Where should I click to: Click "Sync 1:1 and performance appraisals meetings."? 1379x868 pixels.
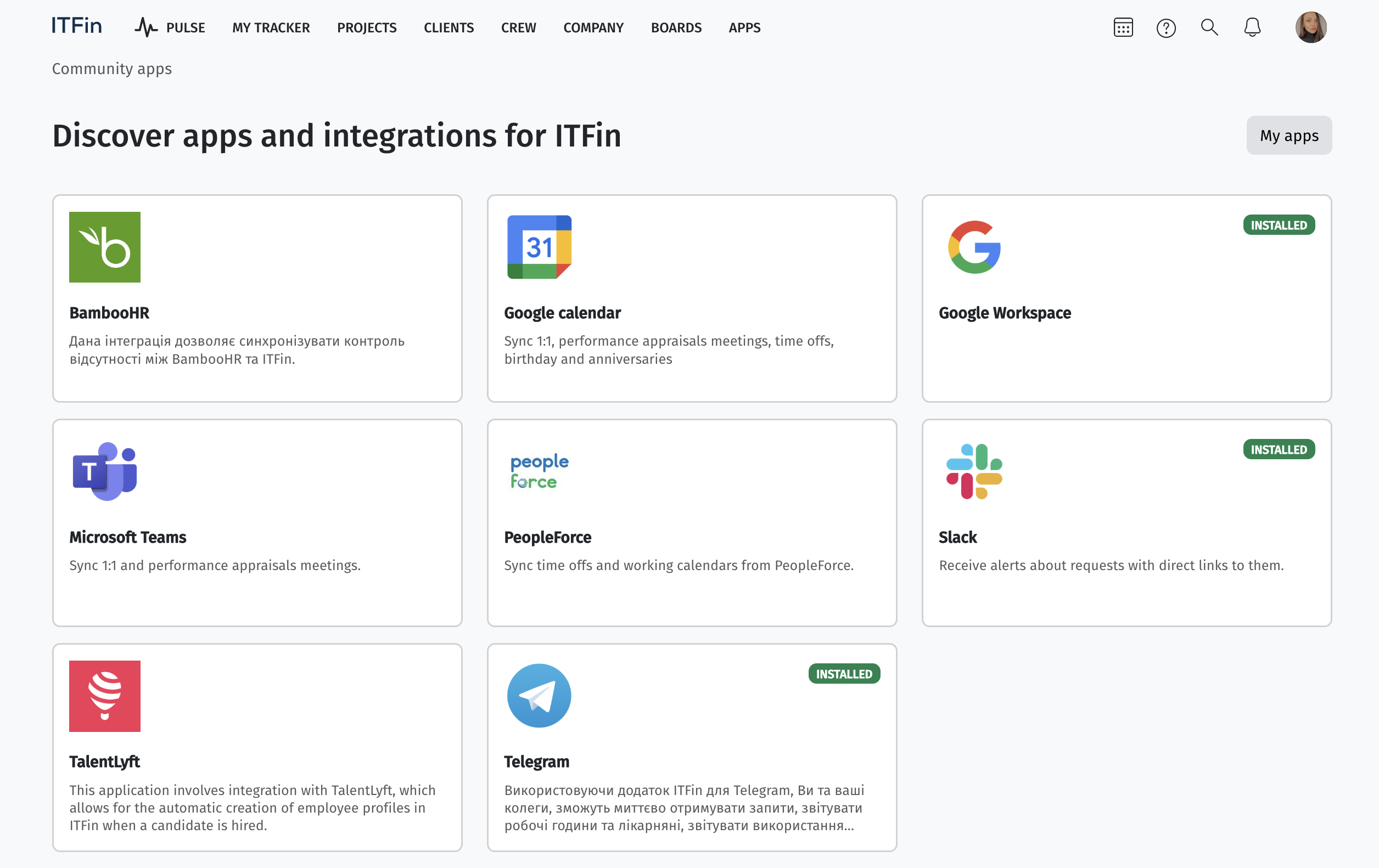coord(215,565)
